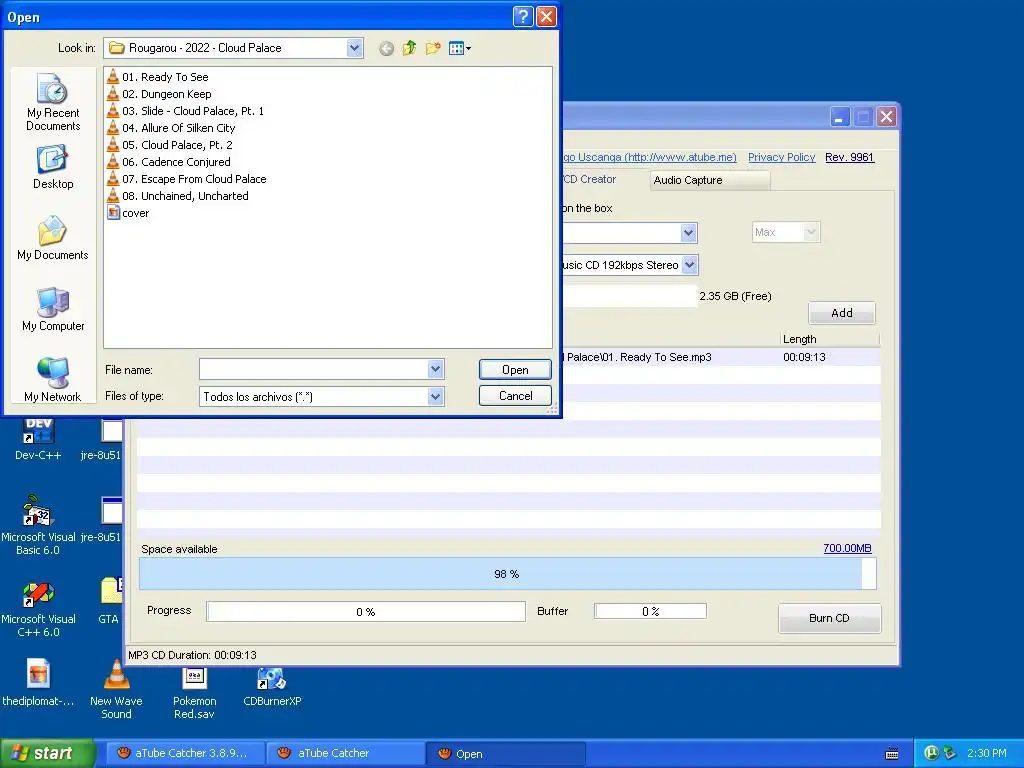This screenshot has height=768, width=1024.
Task: Select Microsoft Visual C++ 6.0 desktop icon
Action: coord(38,609)
